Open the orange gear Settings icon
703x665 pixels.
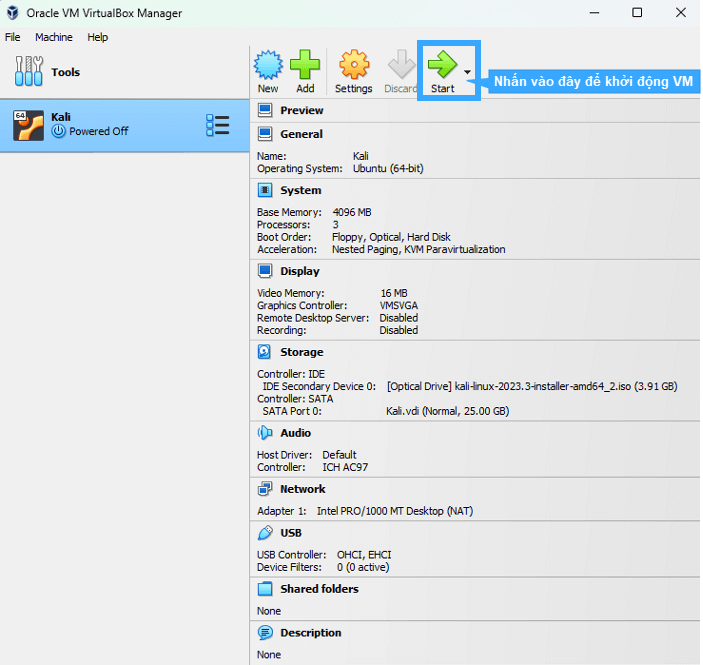(354, 65)
